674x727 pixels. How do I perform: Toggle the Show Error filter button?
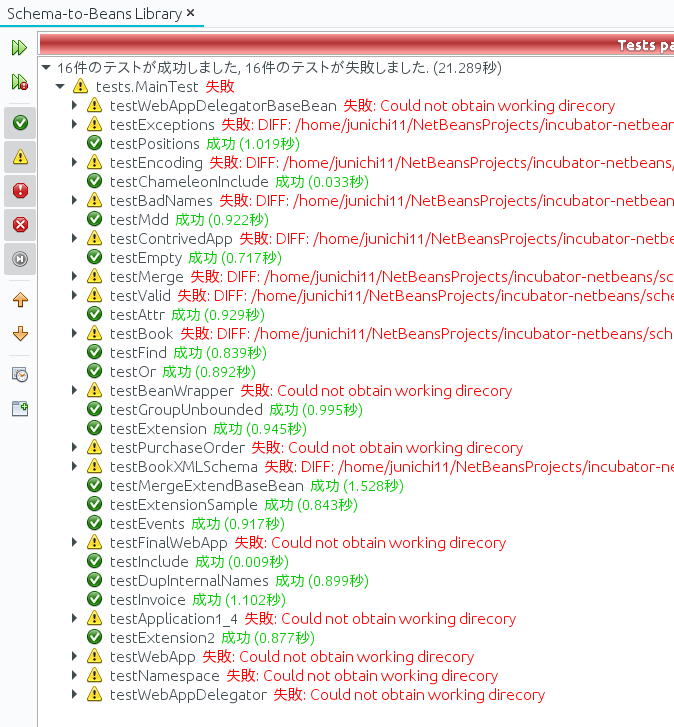[20, 191]
